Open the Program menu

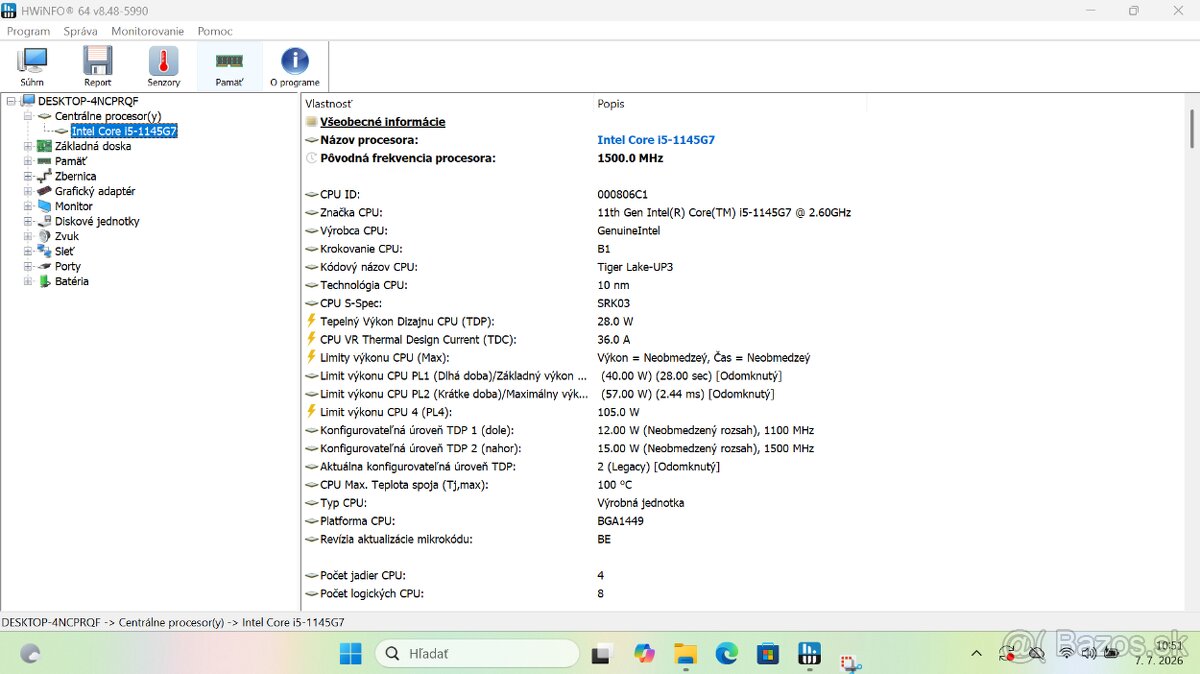pyautogui.click(x=28, y=31)
